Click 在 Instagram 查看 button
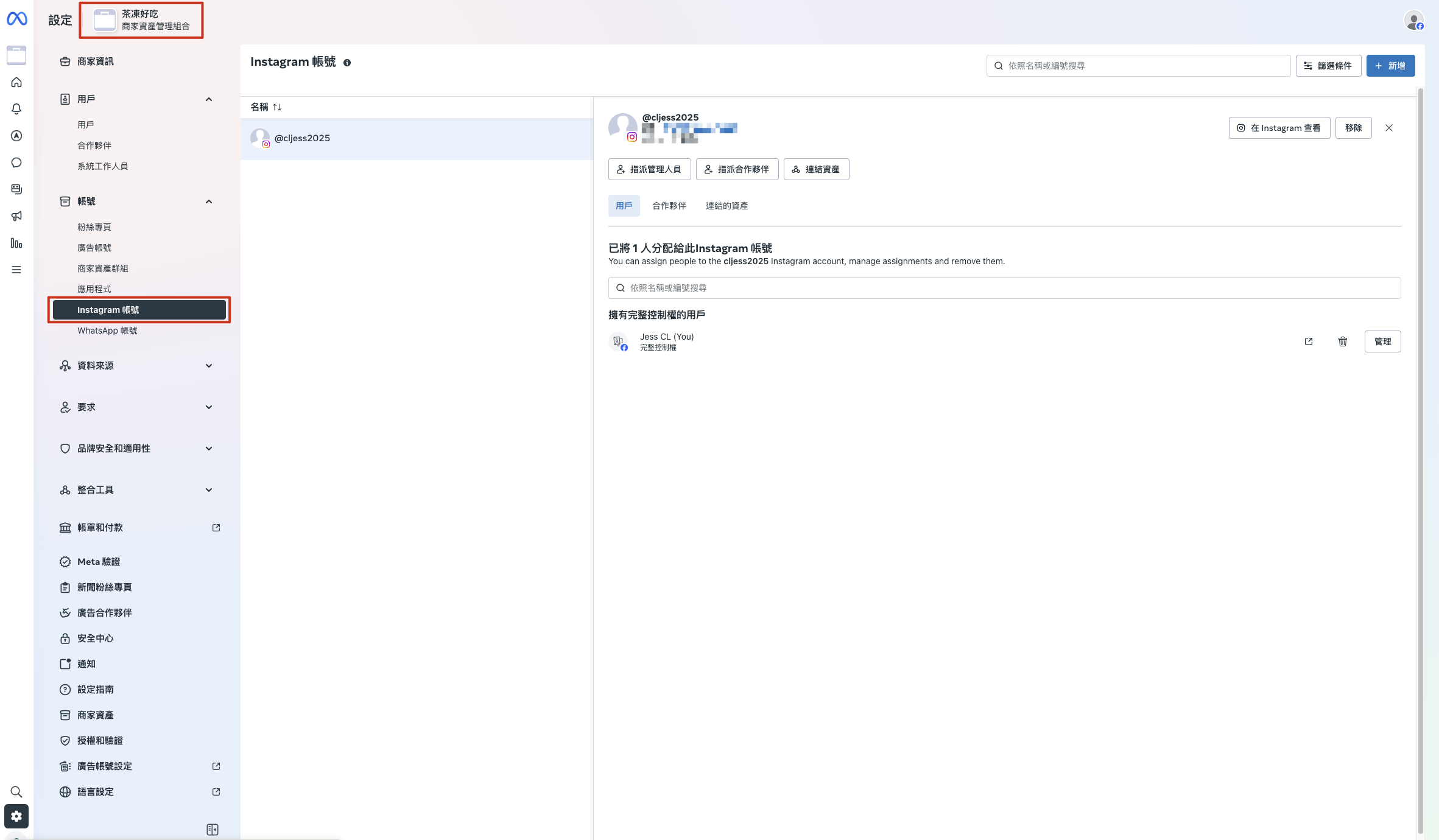1439x840 pixels. coord(1279,128)
